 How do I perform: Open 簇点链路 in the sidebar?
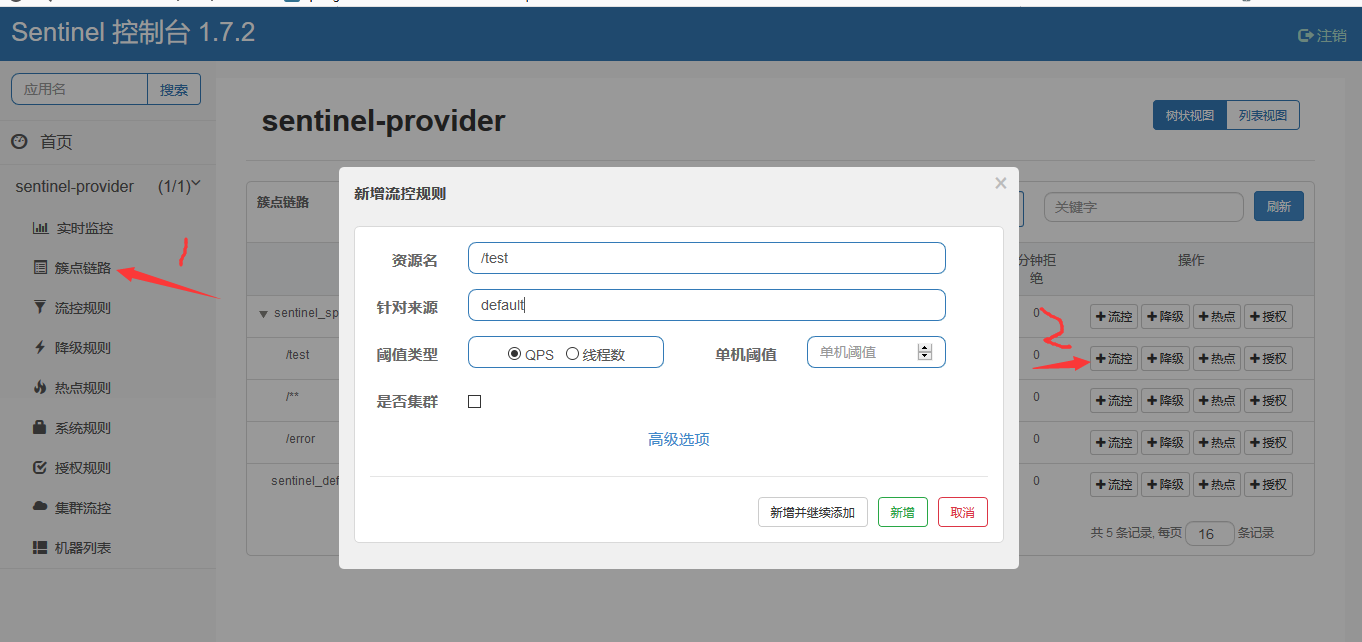tap(72, 268)
